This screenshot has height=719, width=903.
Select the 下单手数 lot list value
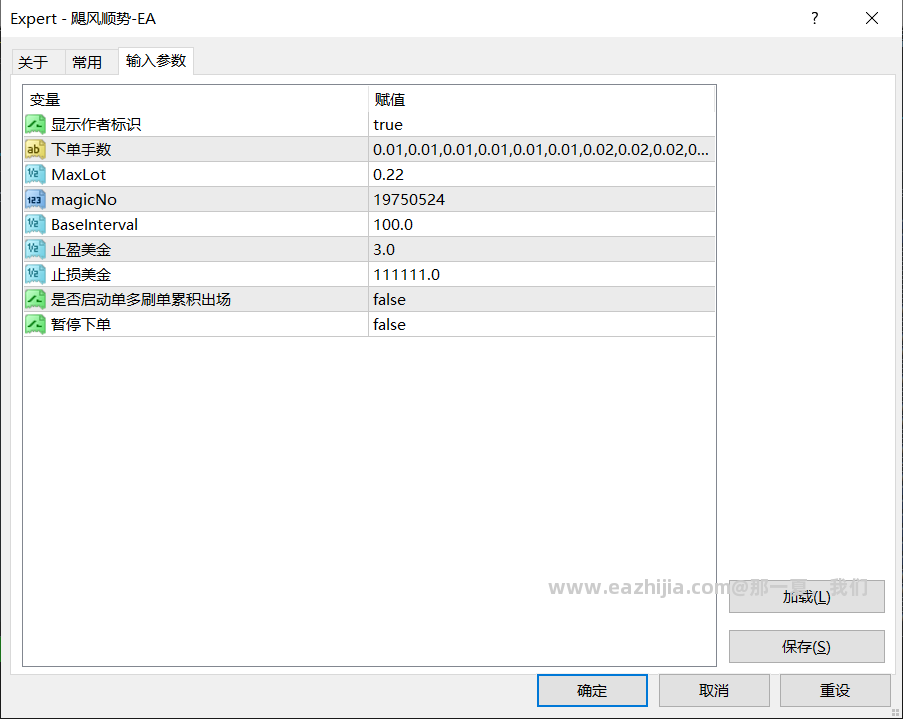[541, 149]
